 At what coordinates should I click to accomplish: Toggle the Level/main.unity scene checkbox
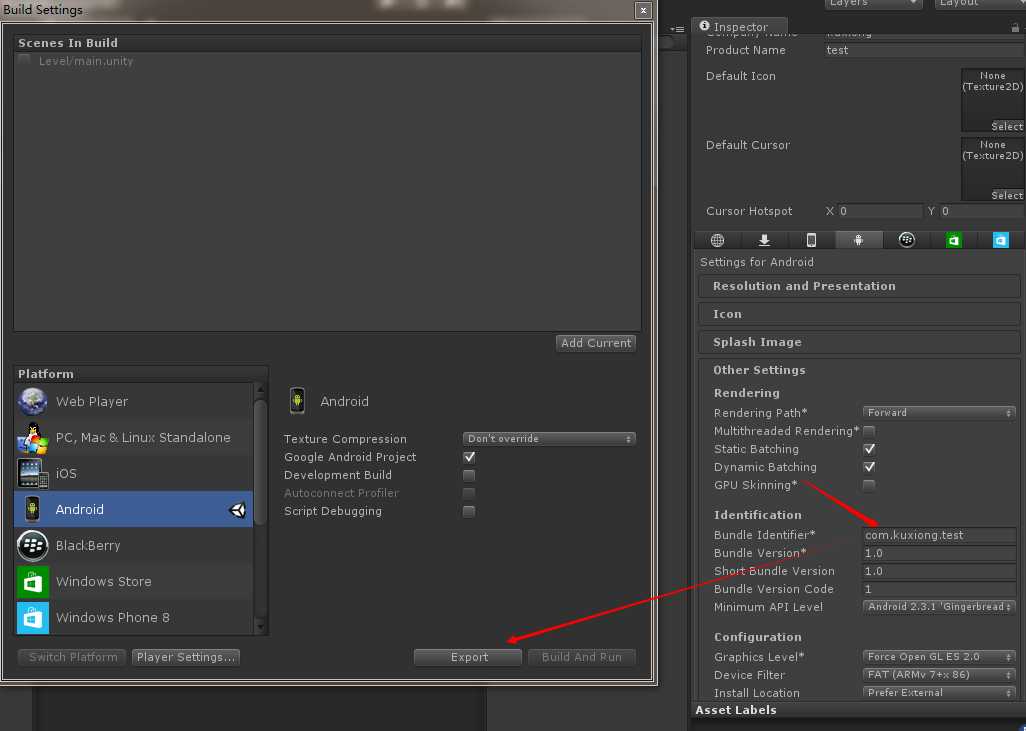(x=25, y=61)
